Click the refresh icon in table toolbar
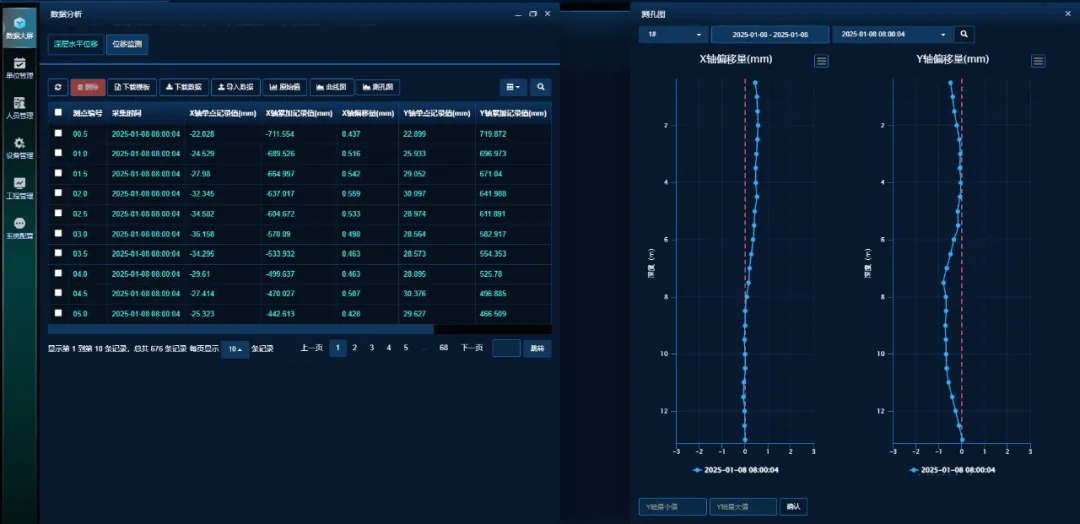Screen dimensions: 1080x524 57,87
